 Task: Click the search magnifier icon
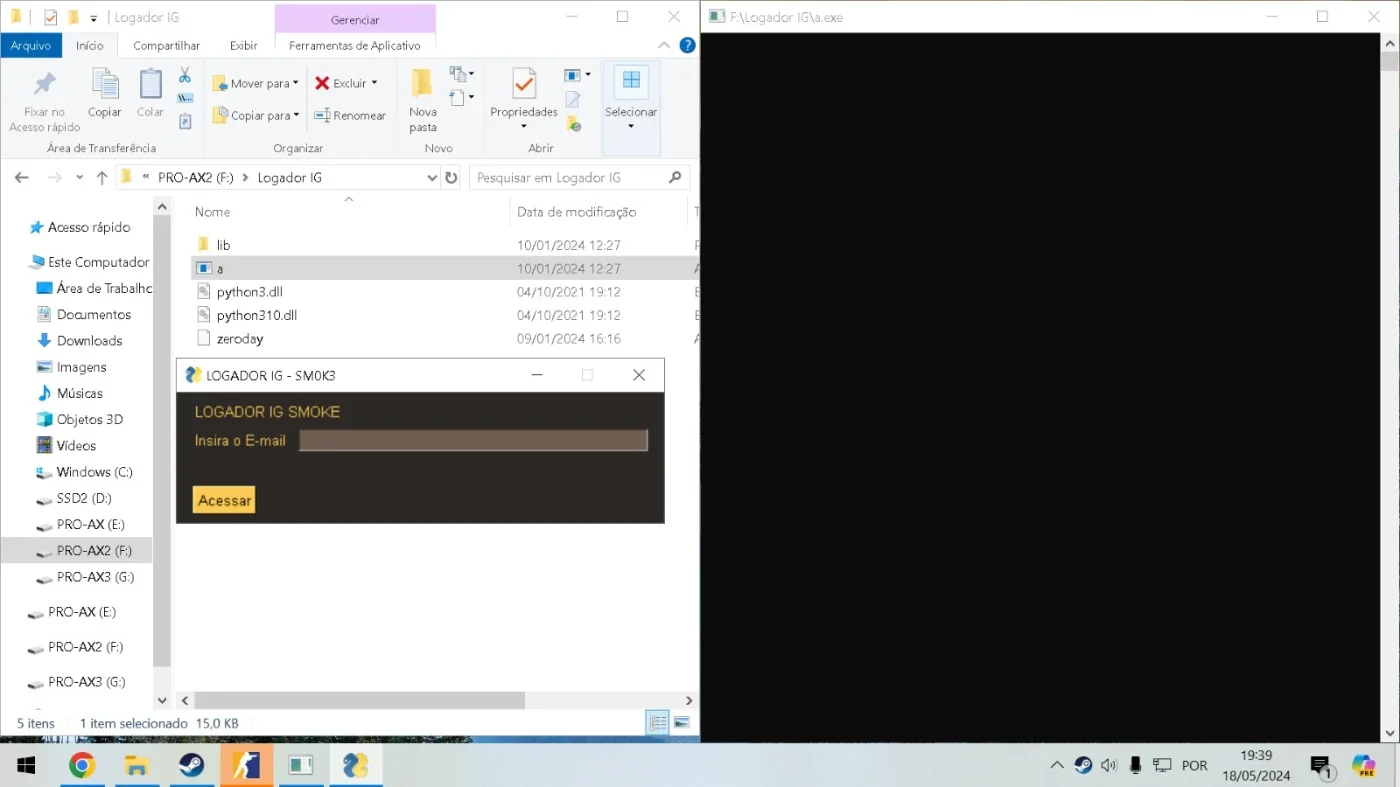click(x=675, y=178)
